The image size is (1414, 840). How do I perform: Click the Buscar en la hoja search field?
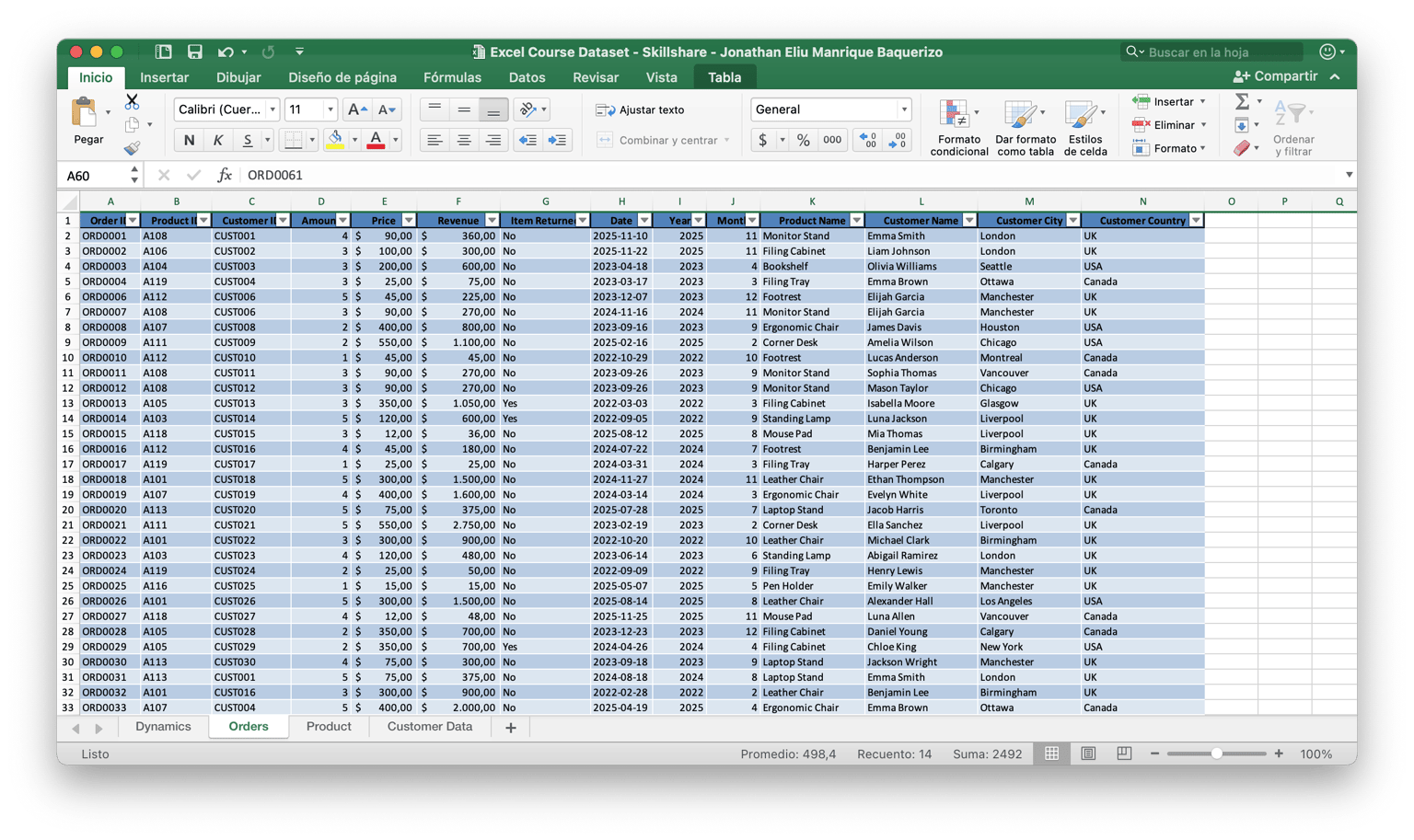(1212, 52)
